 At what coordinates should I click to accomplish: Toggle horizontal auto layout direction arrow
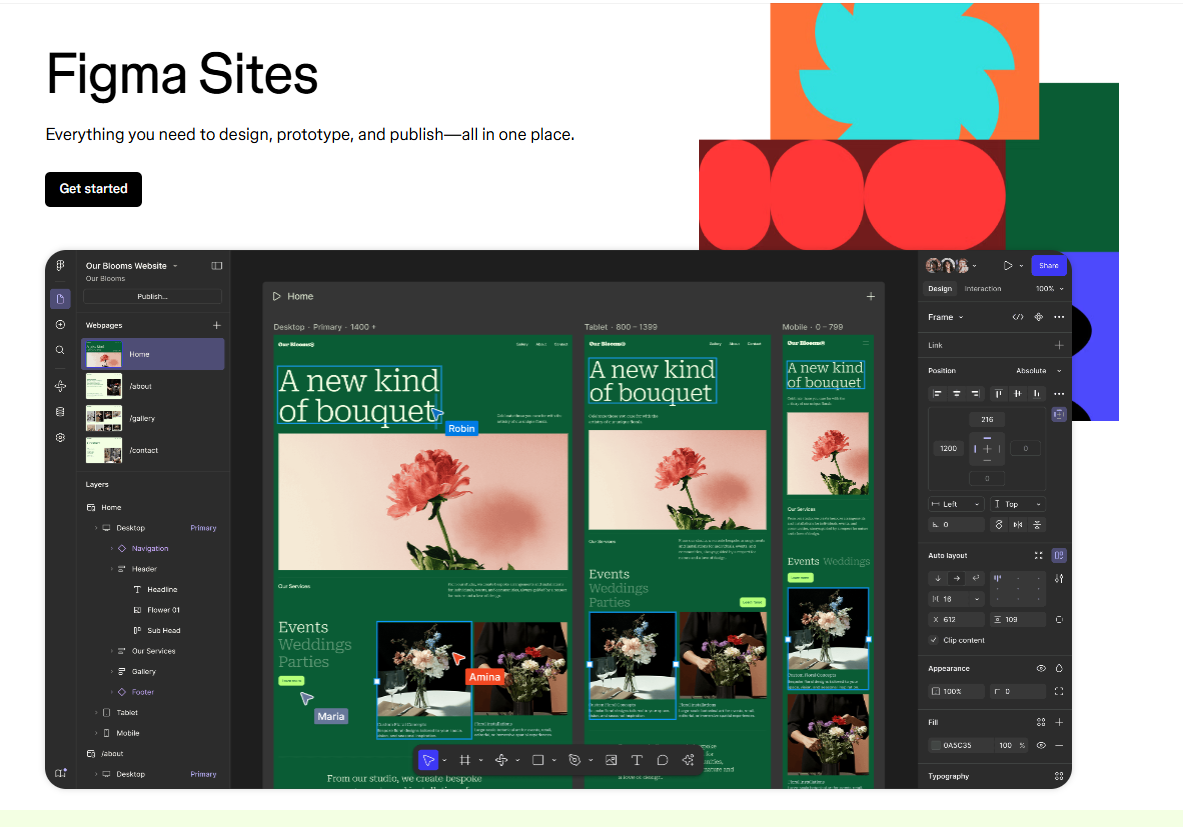[957, 578]
